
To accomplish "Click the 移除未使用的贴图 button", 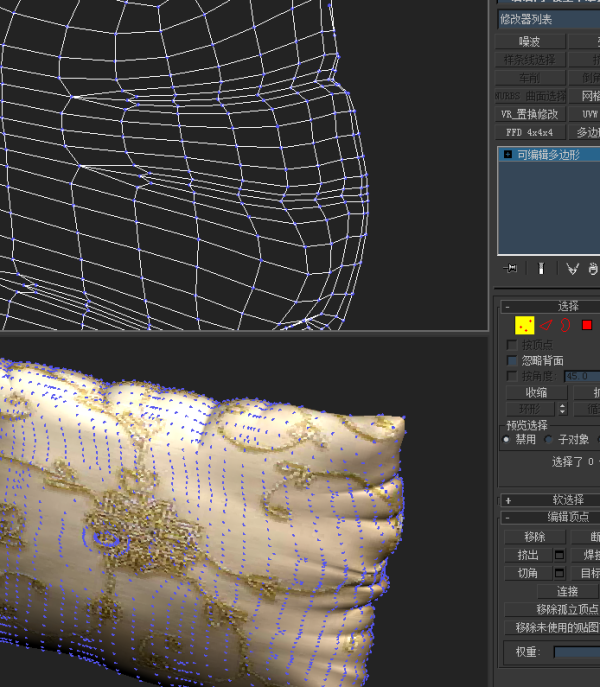I will point(552,627).
